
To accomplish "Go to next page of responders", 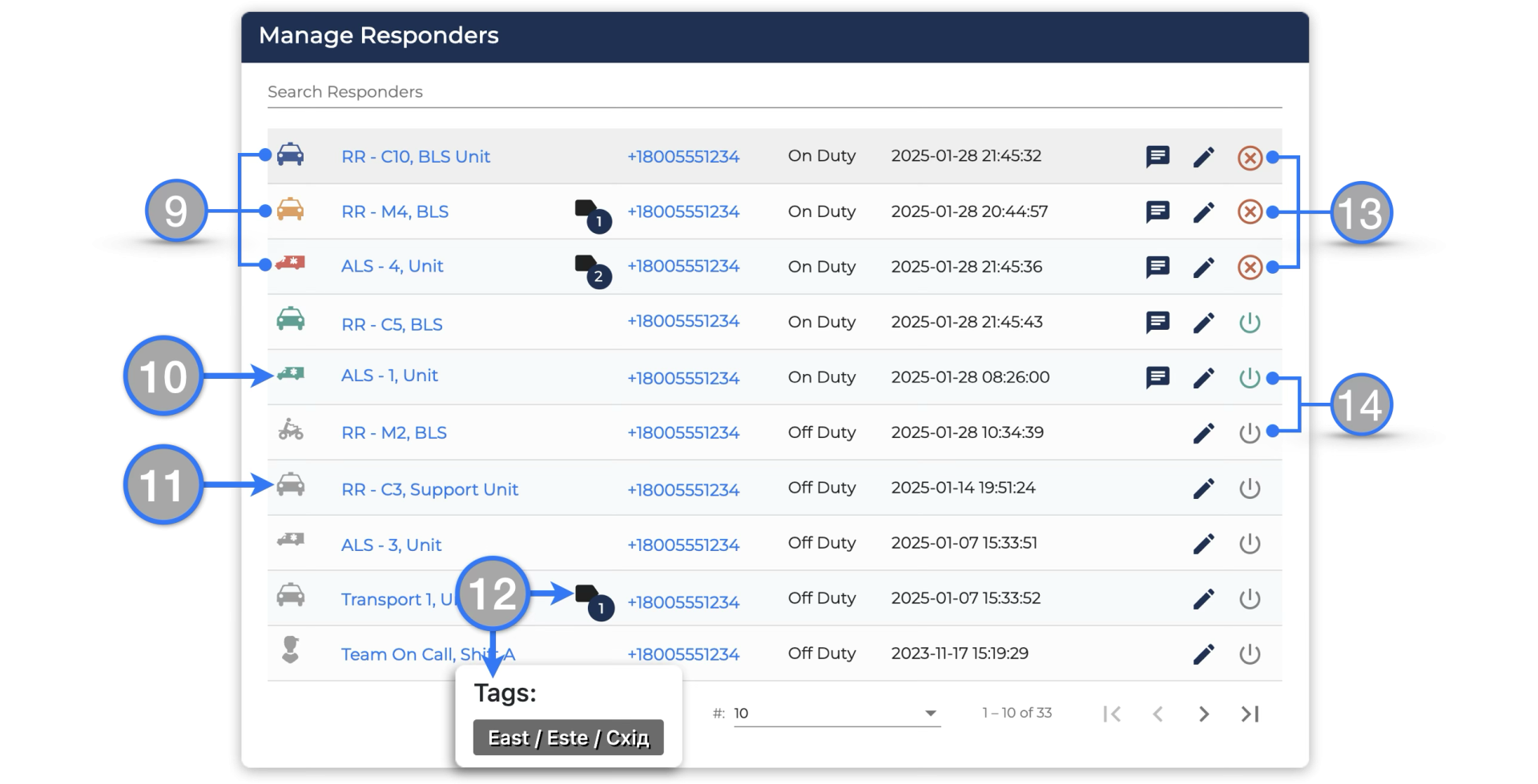I will pos(1203,714).
